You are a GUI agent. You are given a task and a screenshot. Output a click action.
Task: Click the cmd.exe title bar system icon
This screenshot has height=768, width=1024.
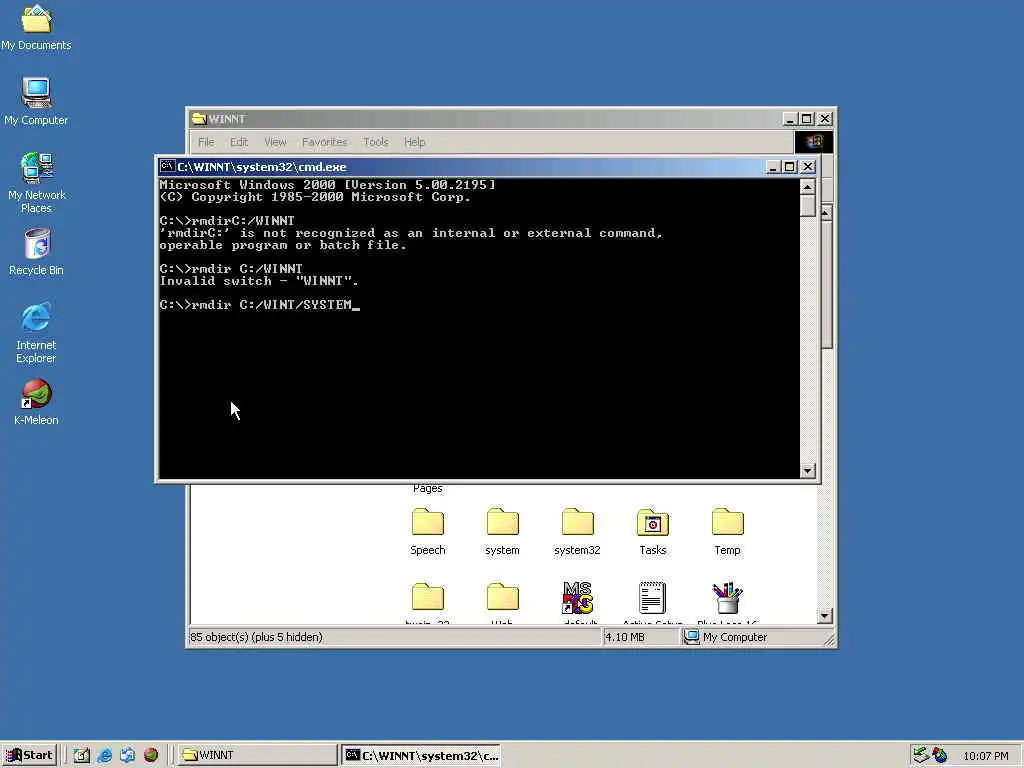tap(167, 167)
